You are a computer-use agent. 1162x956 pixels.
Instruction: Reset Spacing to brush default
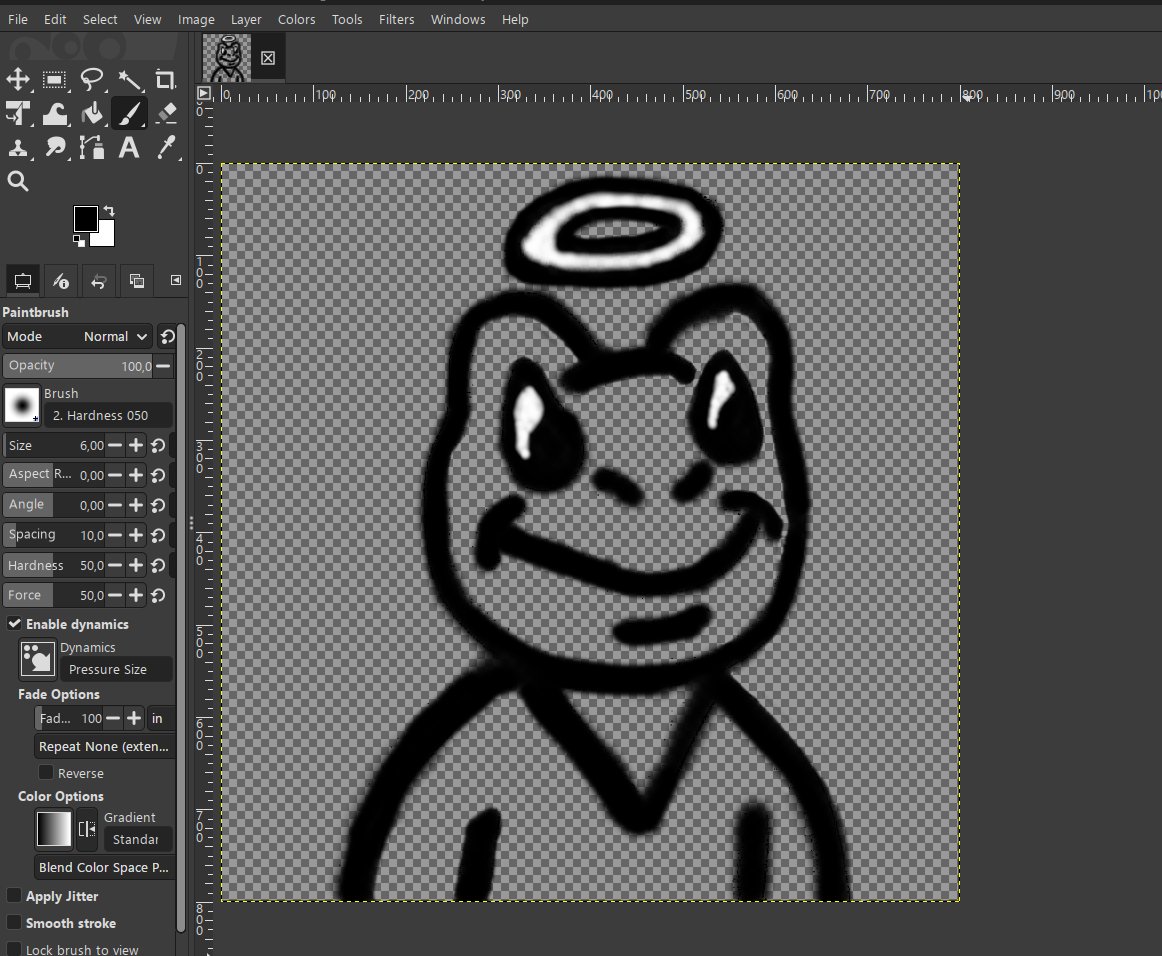[158, 535]
